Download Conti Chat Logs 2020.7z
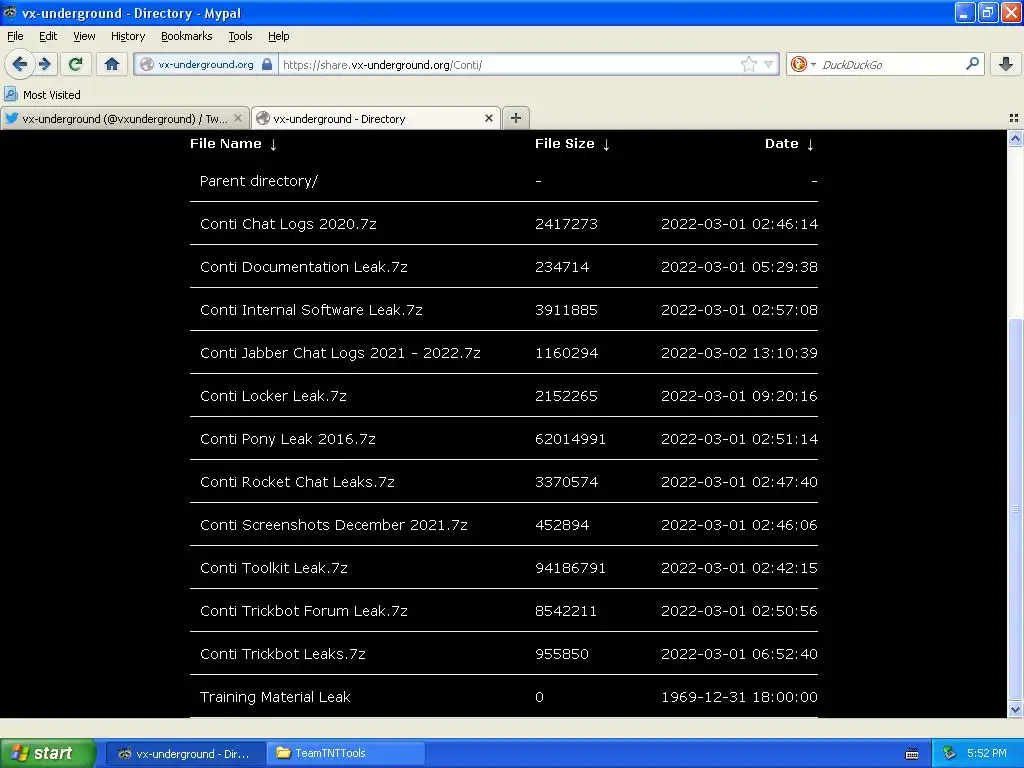Screen dimensions: 1024x768 (288, 224)
